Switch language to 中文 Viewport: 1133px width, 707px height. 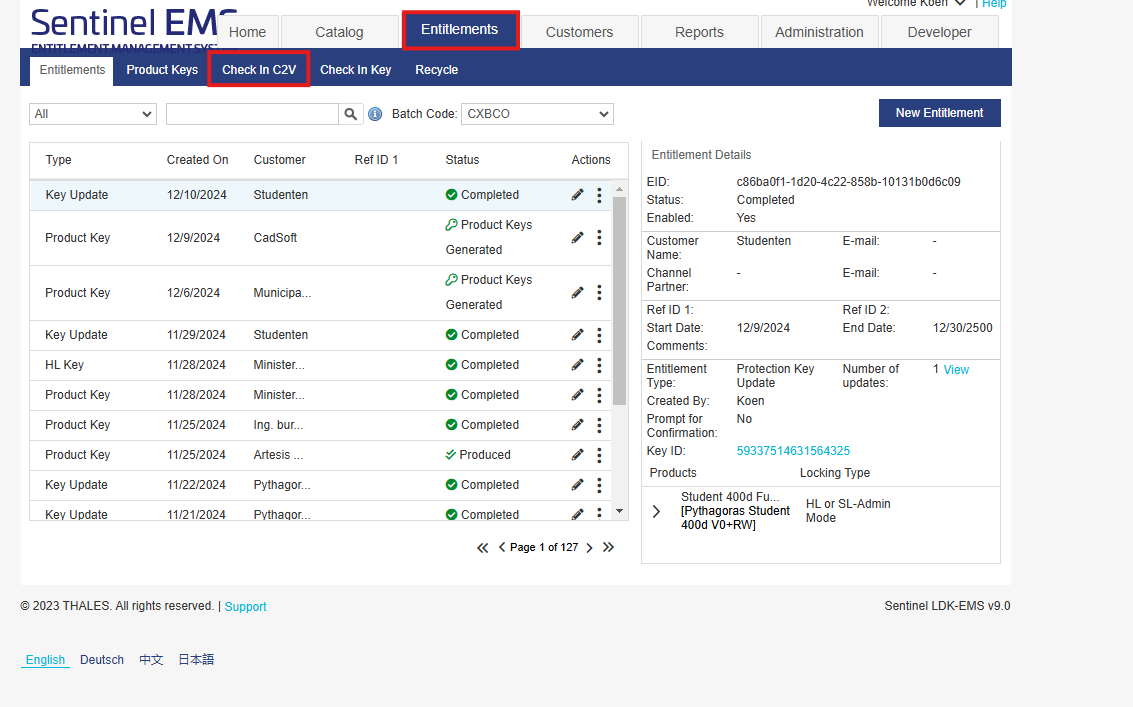[151, 659]
